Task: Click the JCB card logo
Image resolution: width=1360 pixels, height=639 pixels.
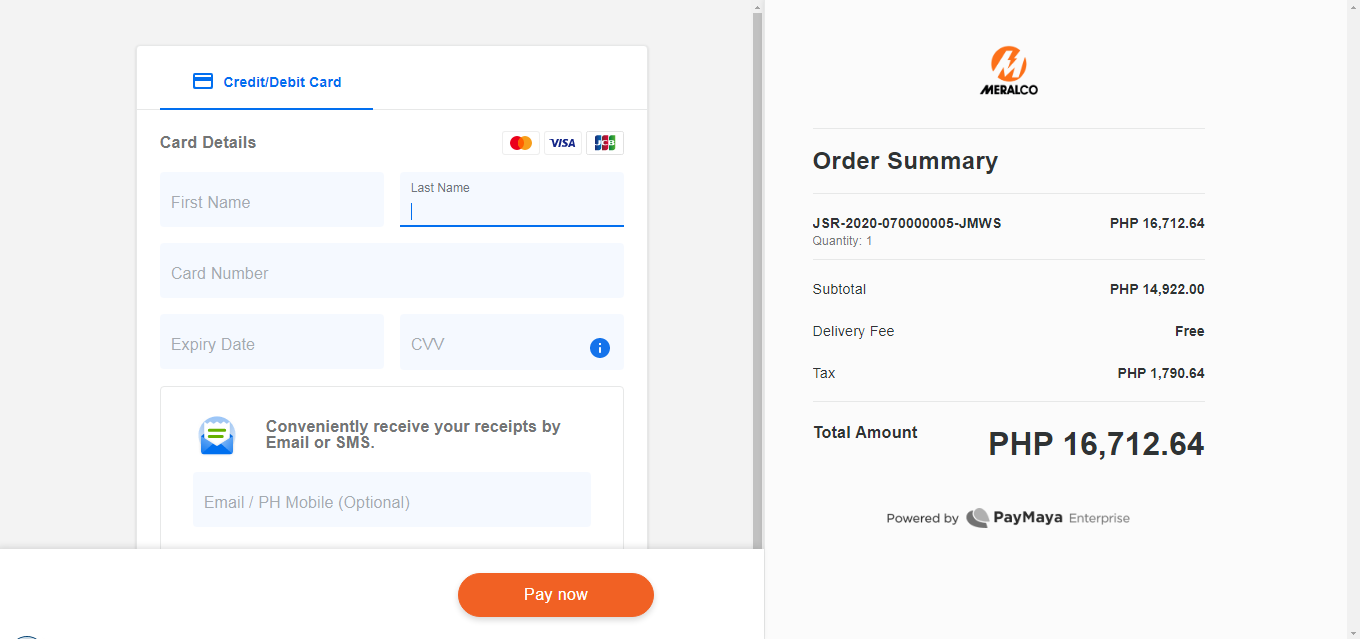Action: point(605,143)
